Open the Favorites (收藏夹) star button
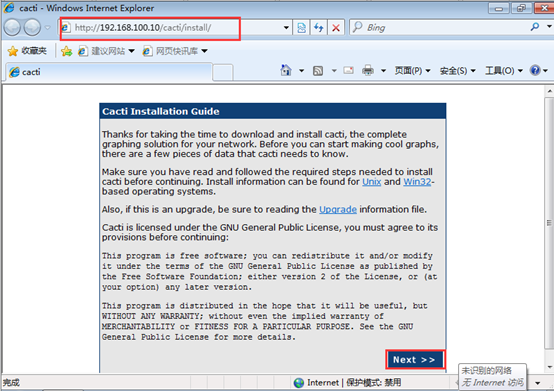Screen dimensions: 554x391 pos(27,51)
